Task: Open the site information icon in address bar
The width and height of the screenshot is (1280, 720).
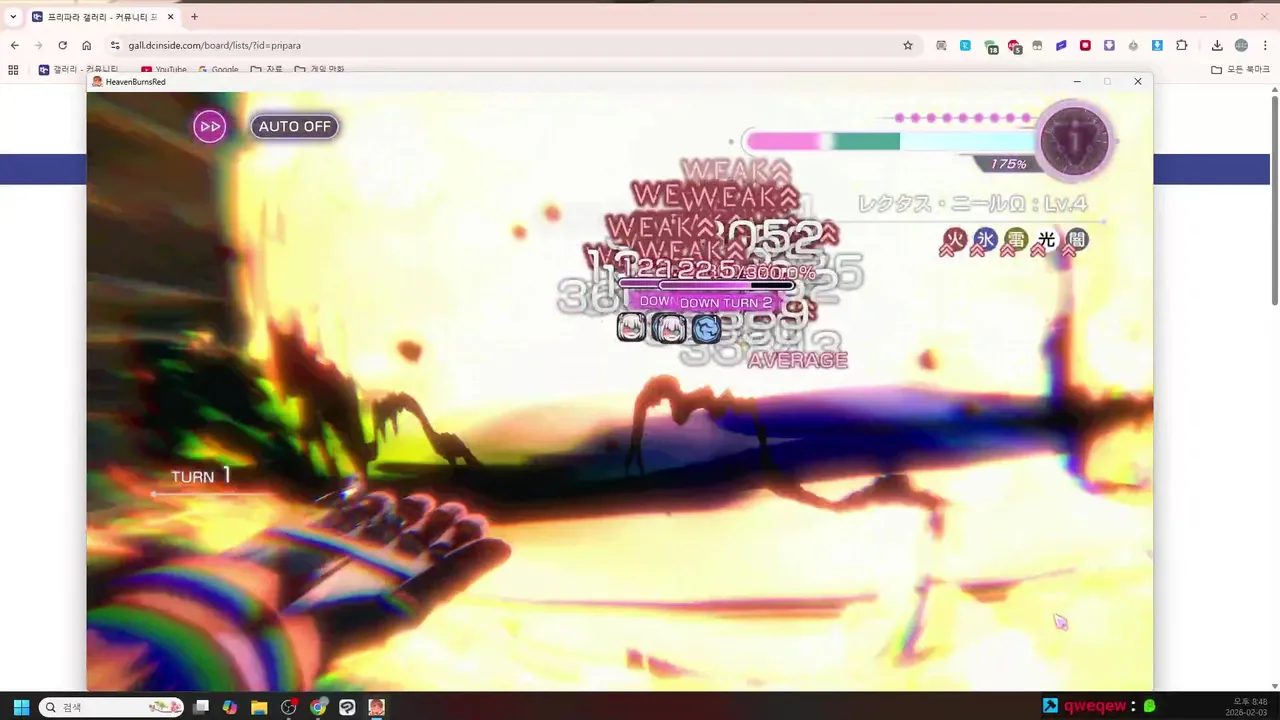Action: (x=115, y=45)
